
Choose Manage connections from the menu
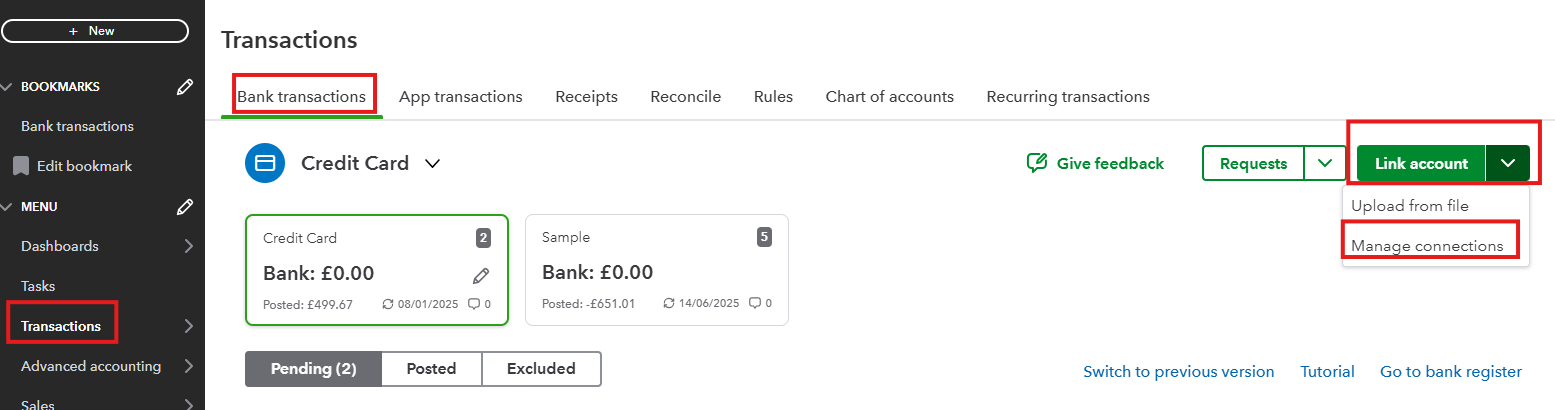[x=1427, y=246]
